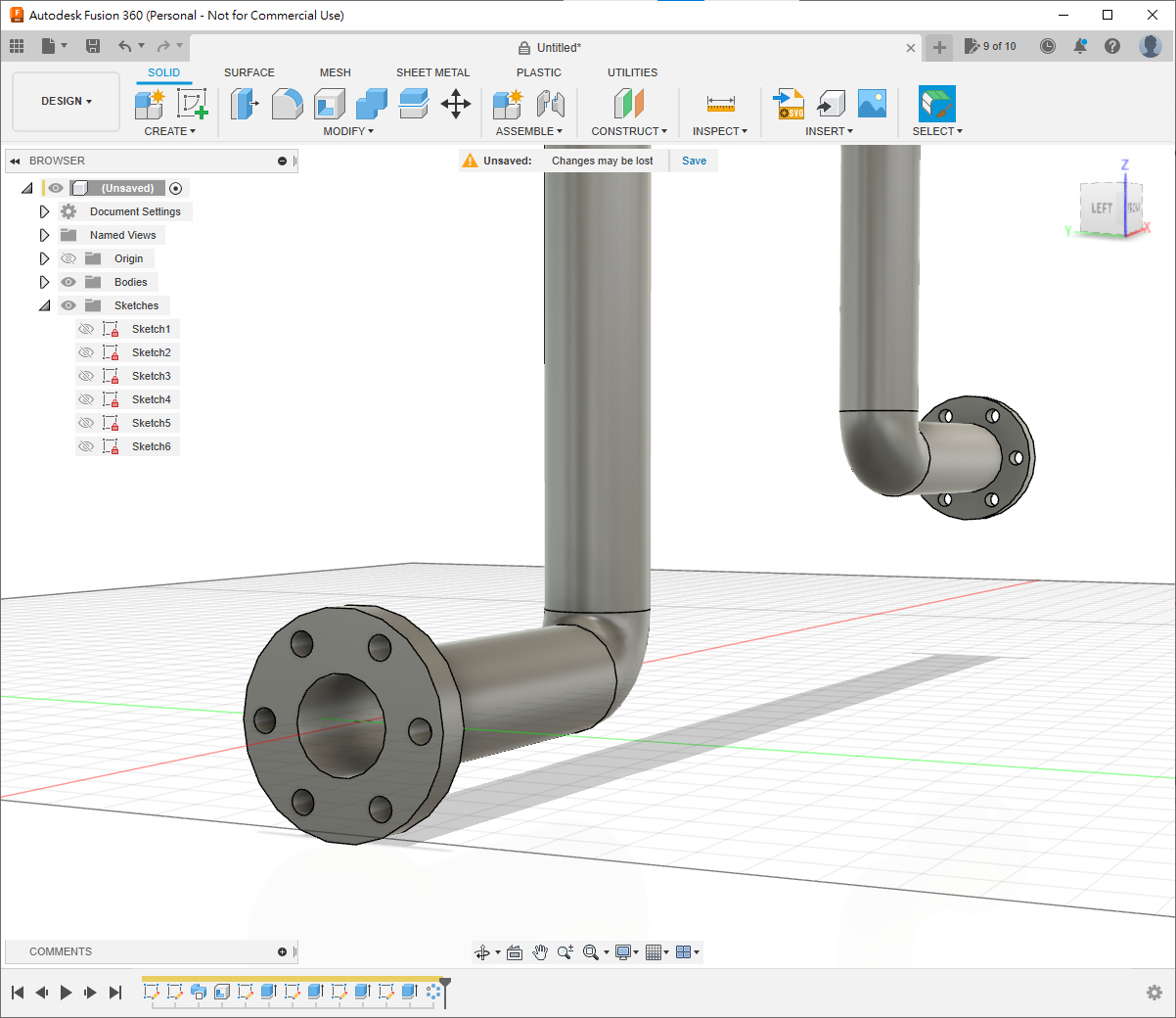Hide the Bodies folder visibility
The image size is (1176, 1018).
(68, 282)
